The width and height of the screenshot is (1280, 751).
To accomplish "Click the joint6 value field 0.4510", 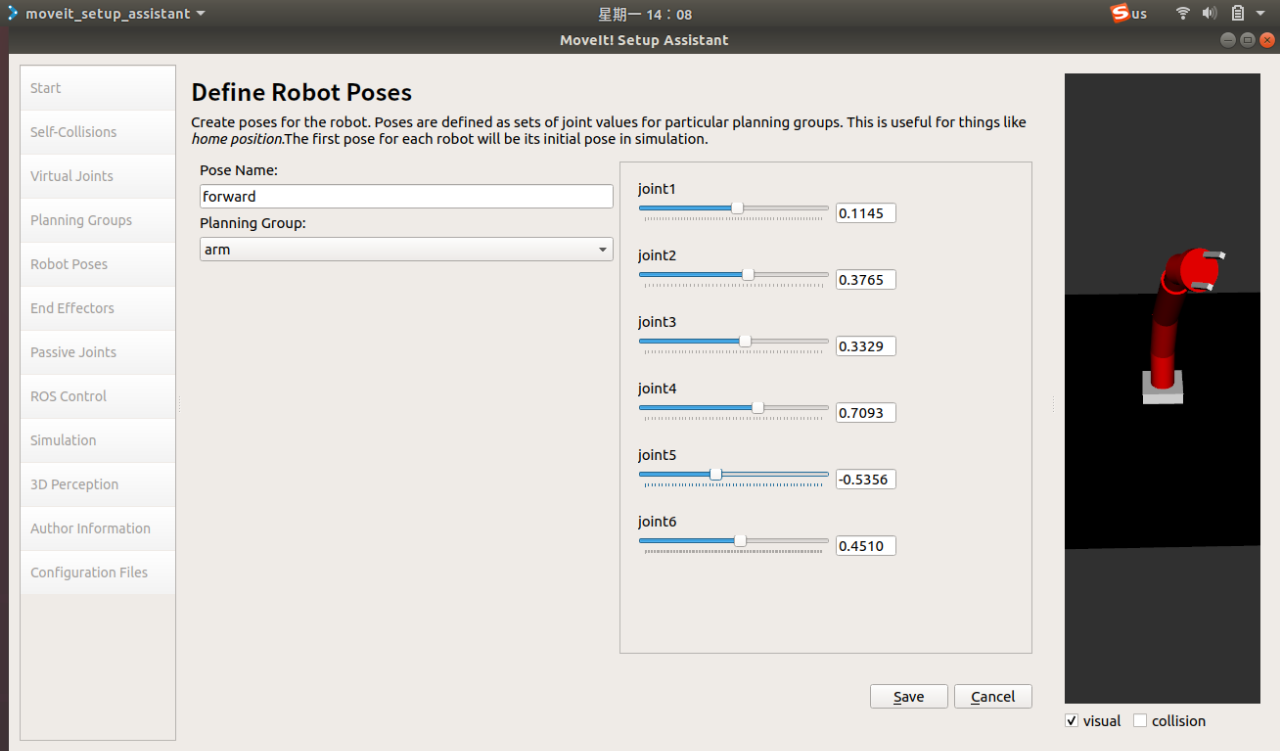I will point(866,546).
